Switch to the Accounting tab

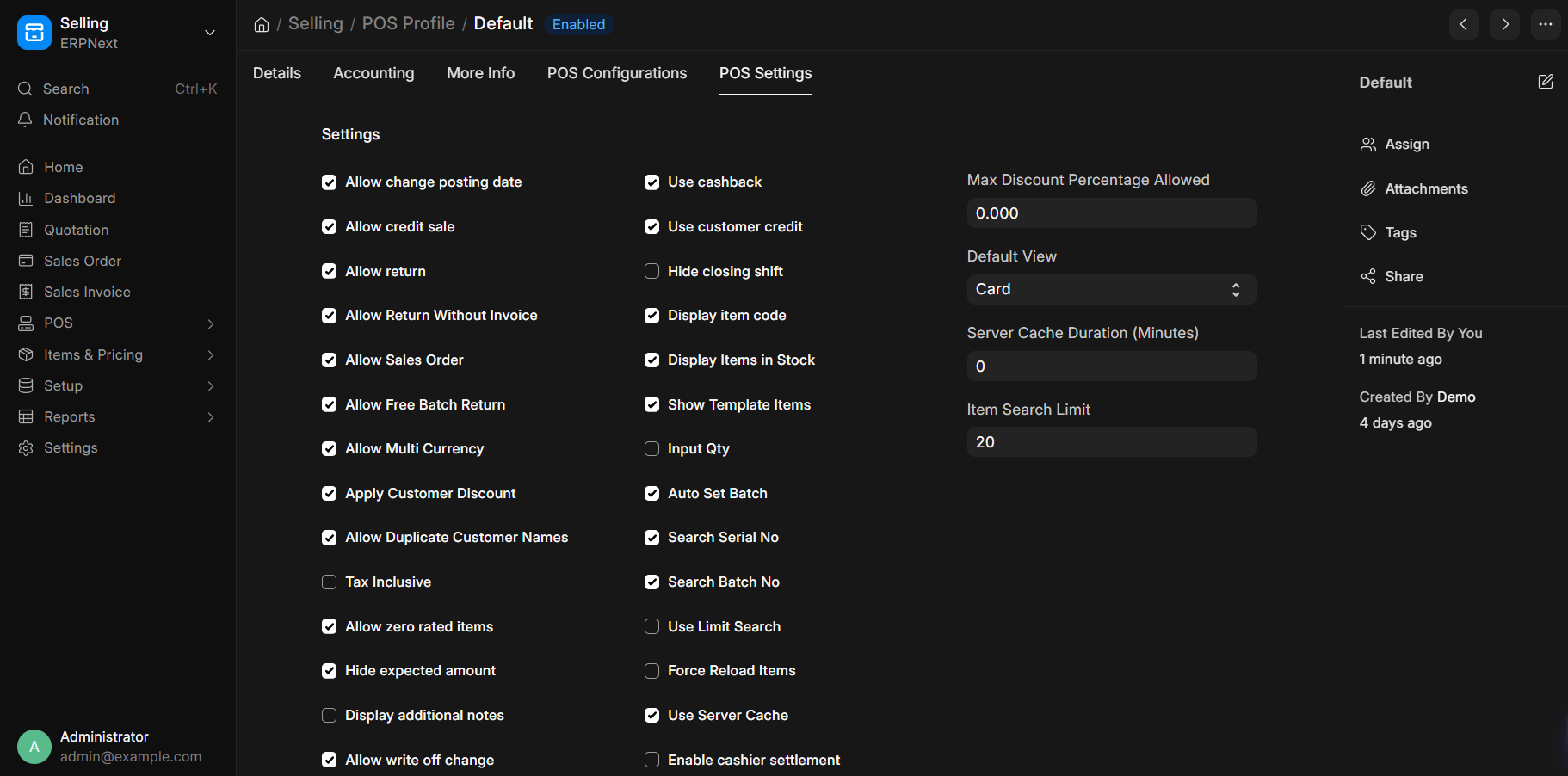tap(373, 73)
